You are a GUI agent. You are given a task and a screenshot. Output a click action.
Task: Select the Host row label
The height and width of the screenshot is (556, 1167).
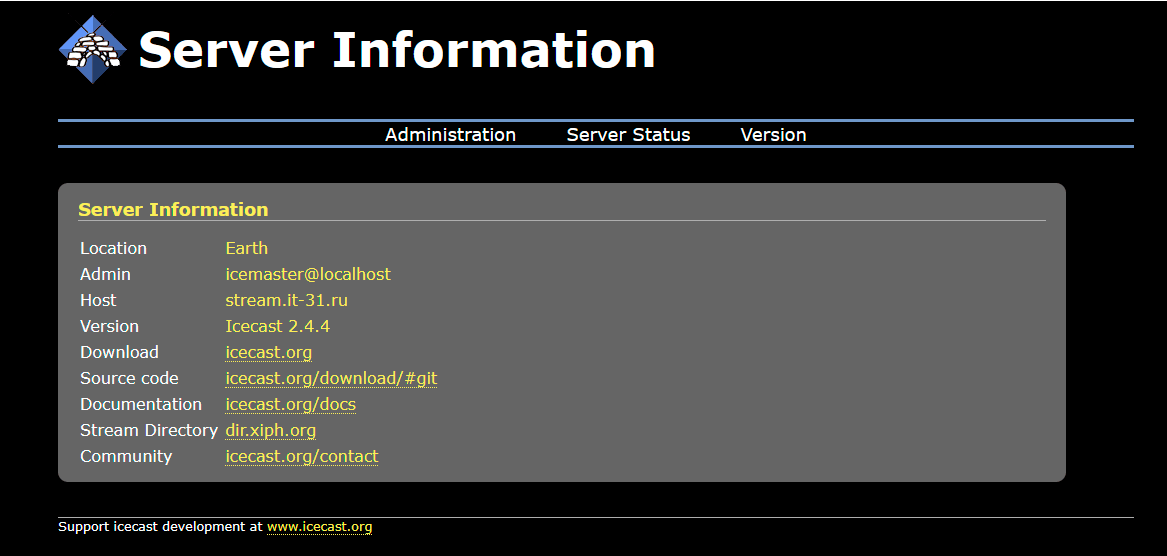98,301
